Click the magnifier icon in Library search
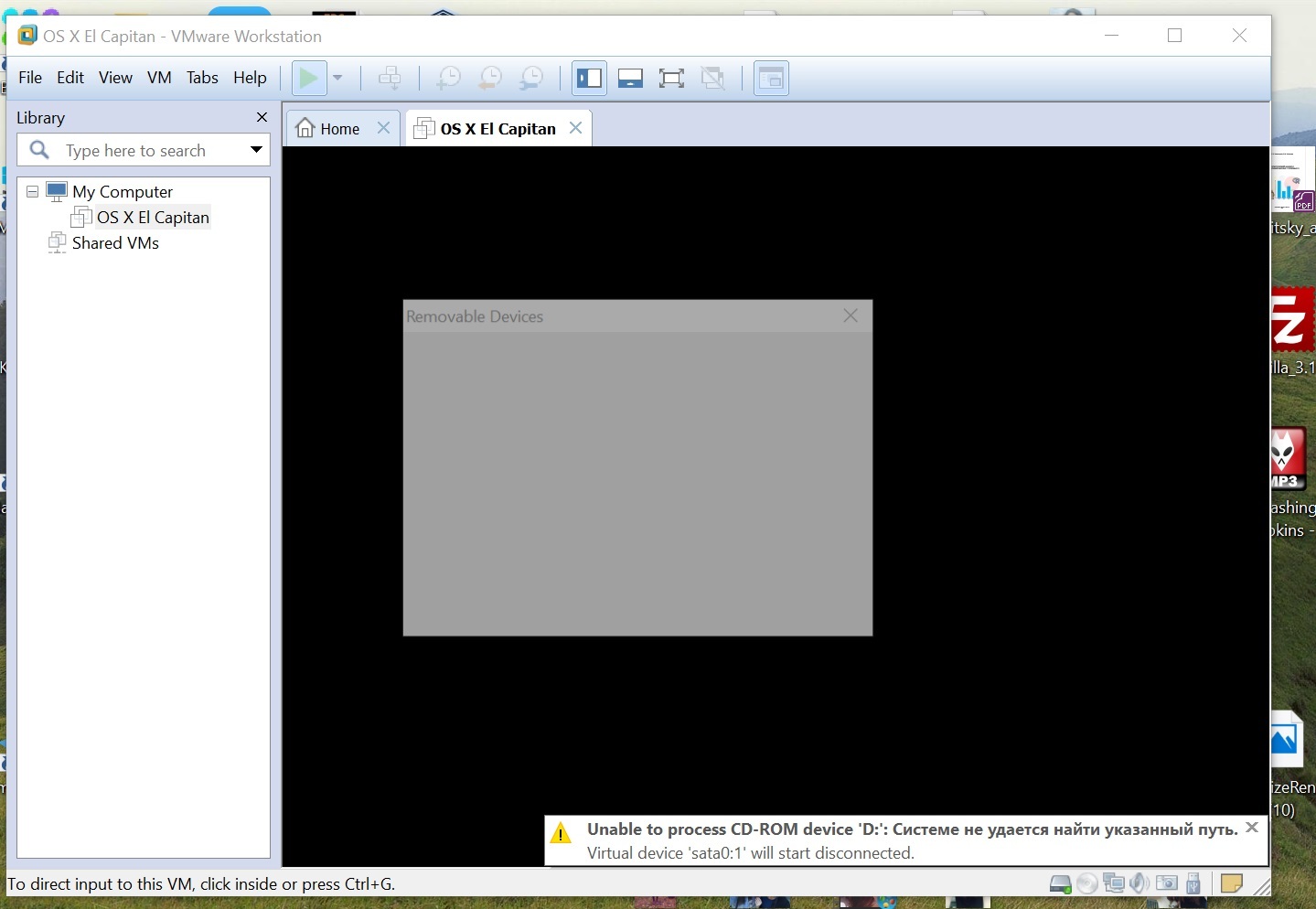1316x909 pixels. click(x=39, y=150)
